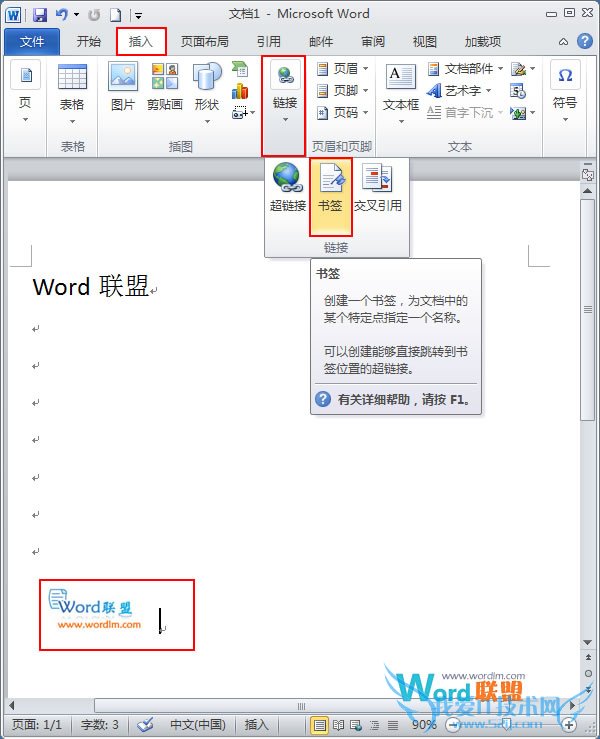Screen dimensions: 600x739
Task: Switch to the References (引用) tab
Action: pos(269,41)
